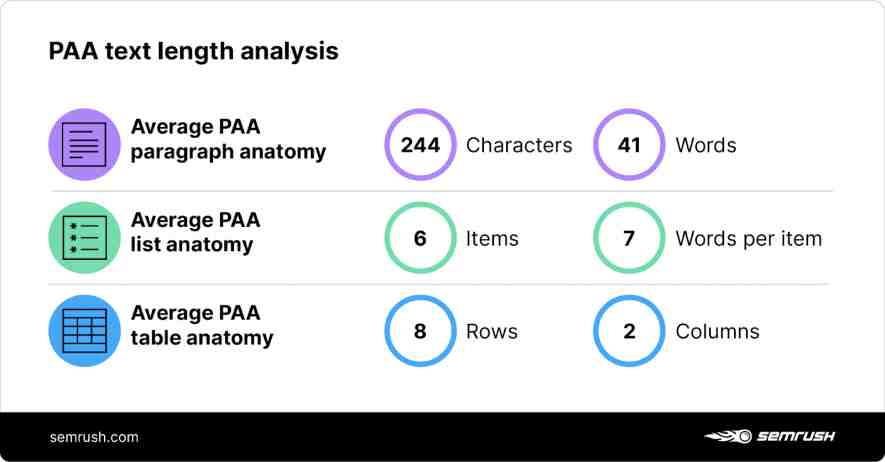Click the blue table anatomy icon
Screen dimensions: 885x462
84,331
